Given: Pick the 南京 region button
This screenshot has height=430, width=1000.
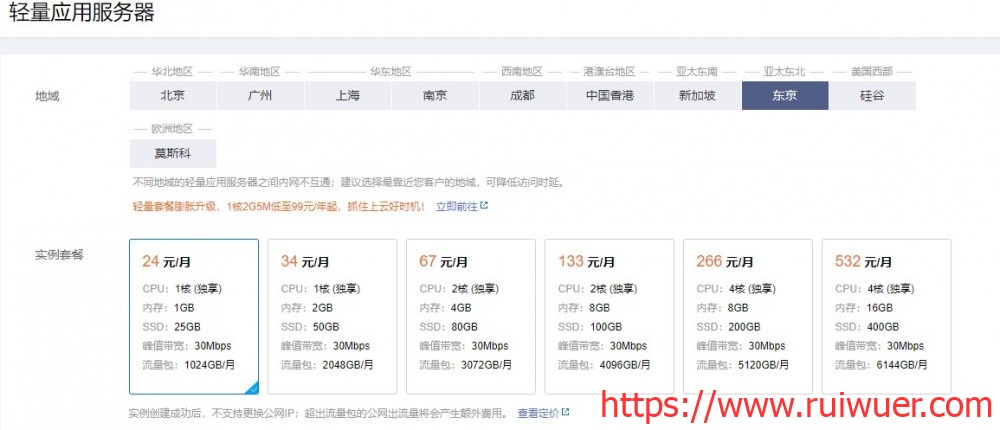Looking at the screenshot, I should click(434, 96).
